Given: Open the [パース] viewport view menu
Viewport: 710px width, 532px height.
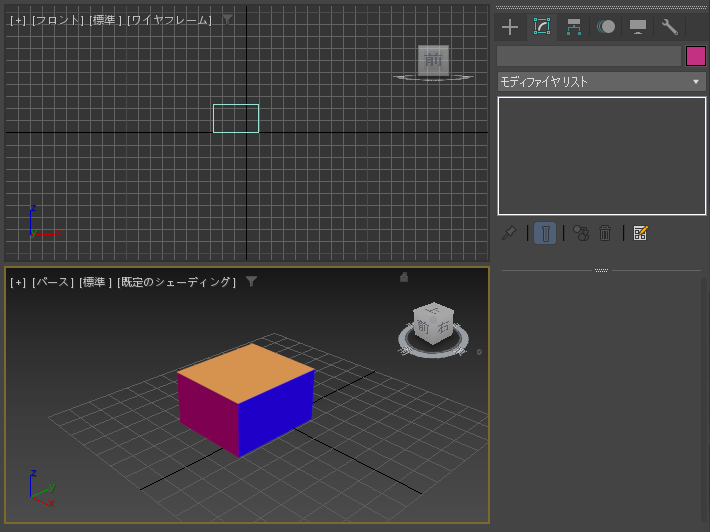Looking at the screenshot, I should [x=53, y=282].
